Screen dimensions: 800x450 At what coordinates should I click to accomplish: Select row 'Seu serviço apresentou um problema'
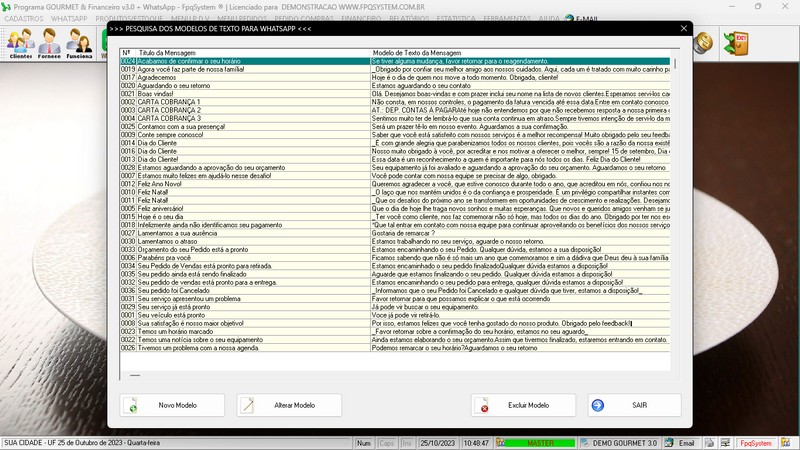pyautogui.click(x=395, y=299)
